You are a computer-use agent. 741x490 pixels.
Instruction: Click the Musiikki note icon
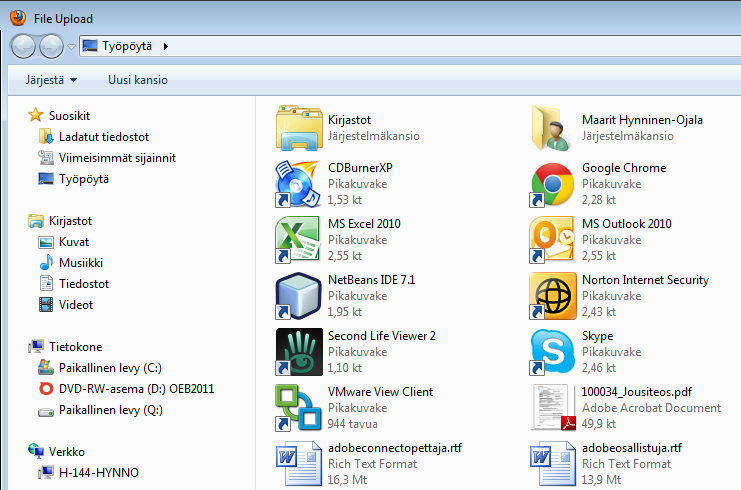point(46,262)
